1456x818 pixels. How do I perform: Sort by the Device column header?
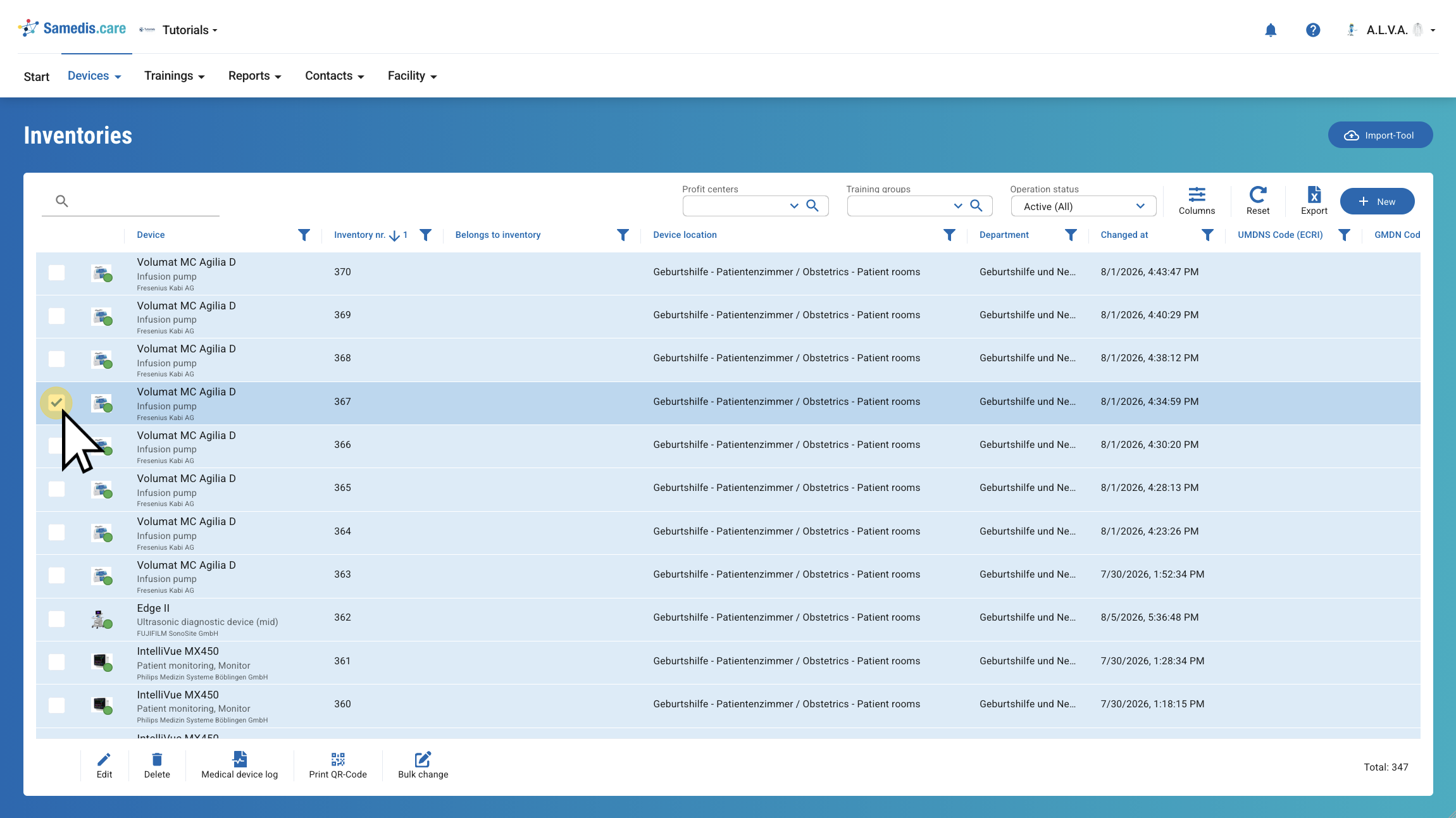151,235
